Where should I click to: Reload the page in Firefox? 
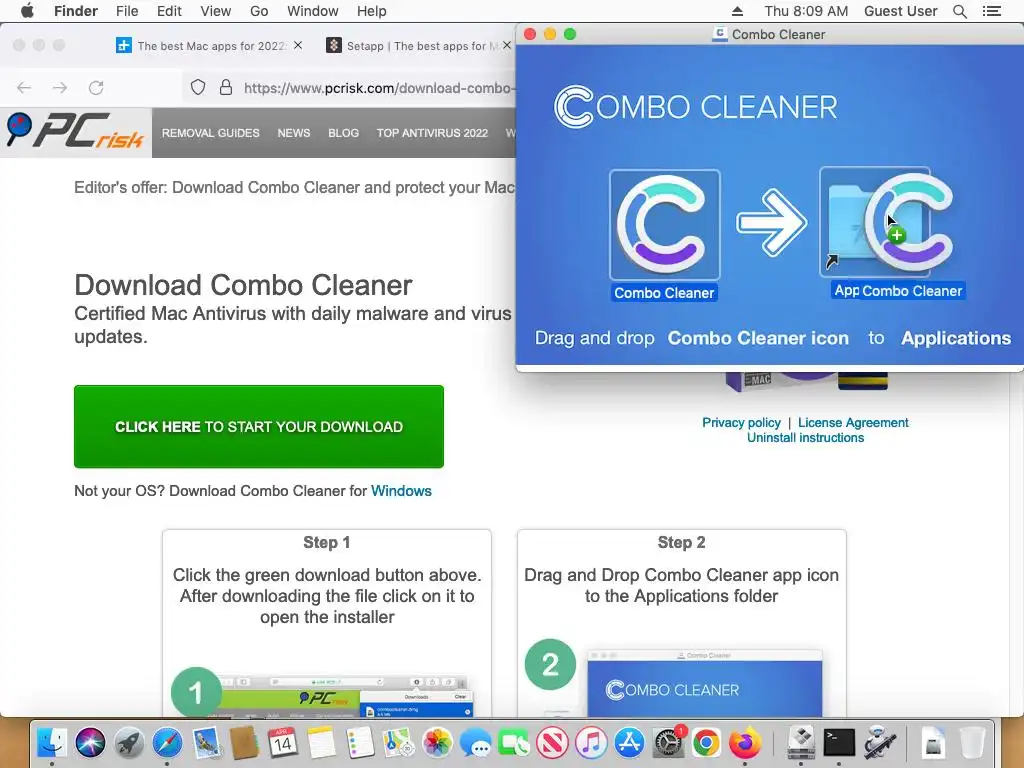click(96, 88)
